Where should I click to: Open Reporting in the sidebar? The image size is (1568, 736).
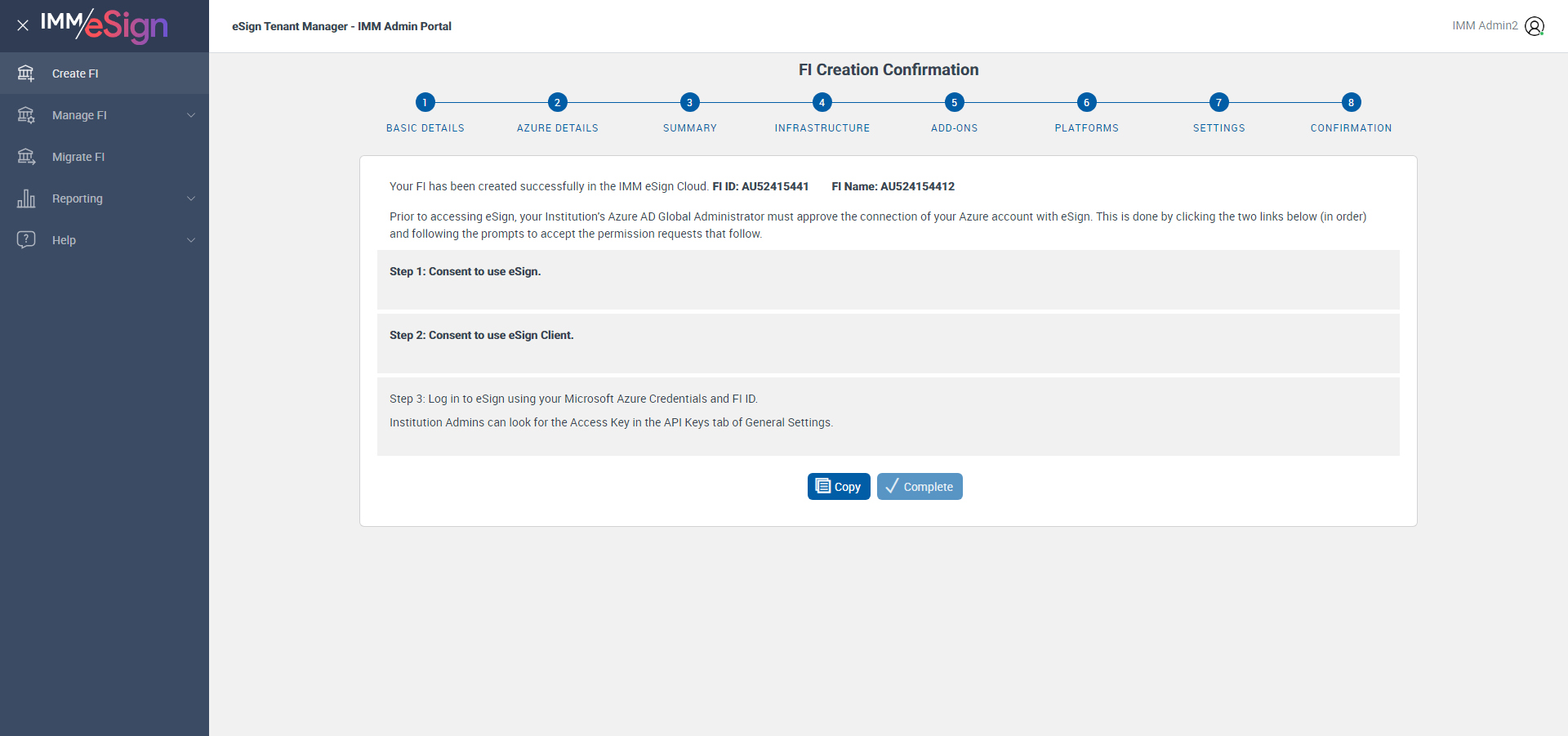[105, 198]
